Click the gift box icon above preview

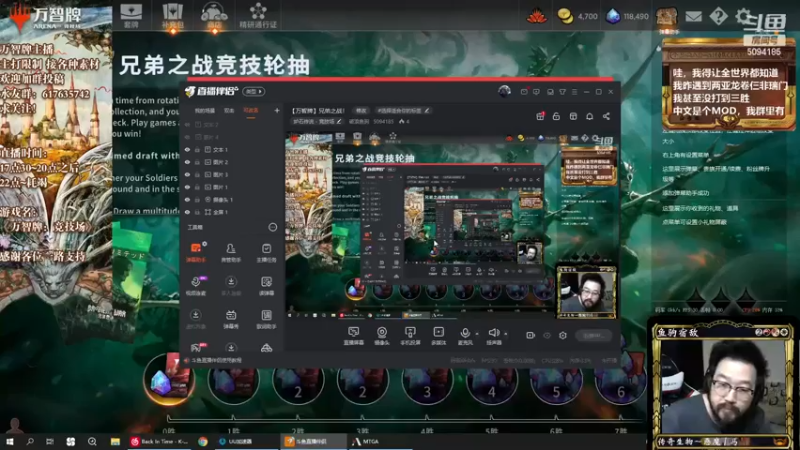click(x=540, y=116)
